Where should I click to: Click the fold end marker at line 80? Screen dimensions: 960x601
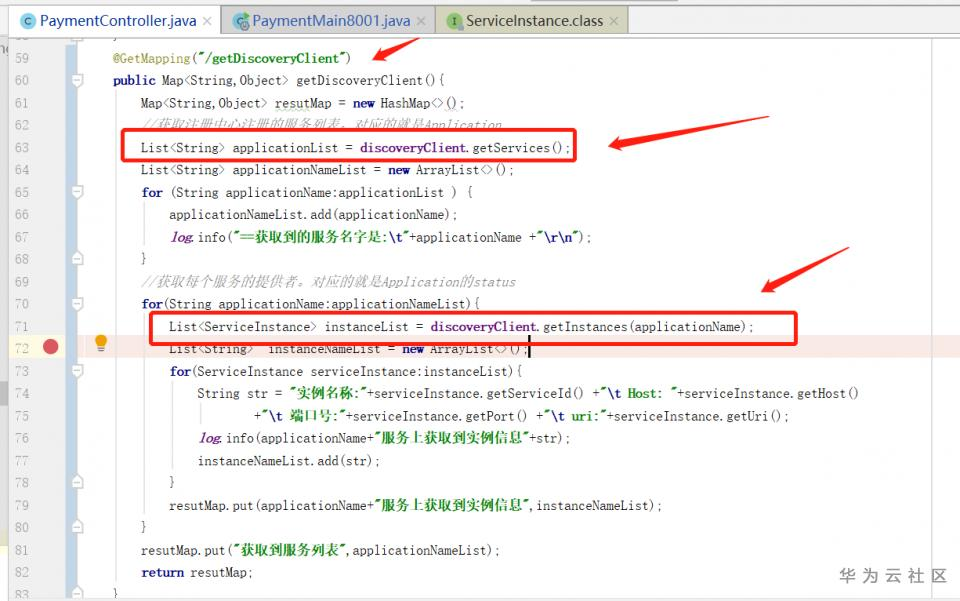(77, 526)
